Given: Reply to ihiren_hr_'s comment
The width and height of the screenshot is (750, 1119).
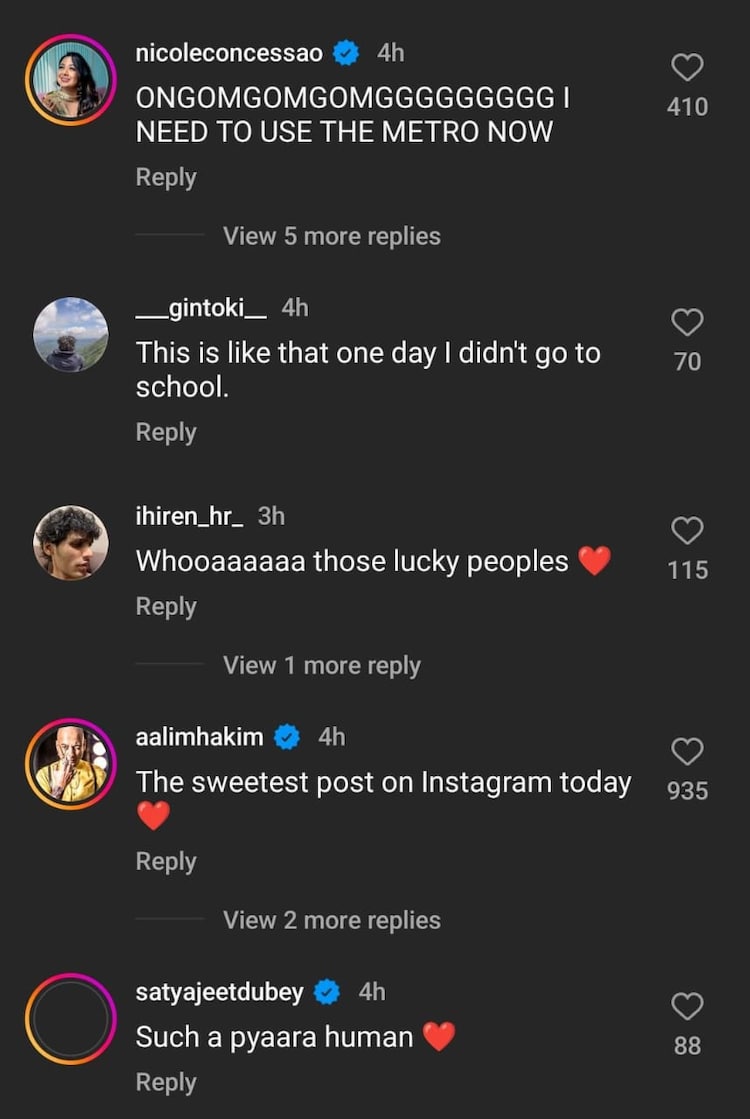Looking at the screenshot, I should pyautogui.click(x=166, y=606).
